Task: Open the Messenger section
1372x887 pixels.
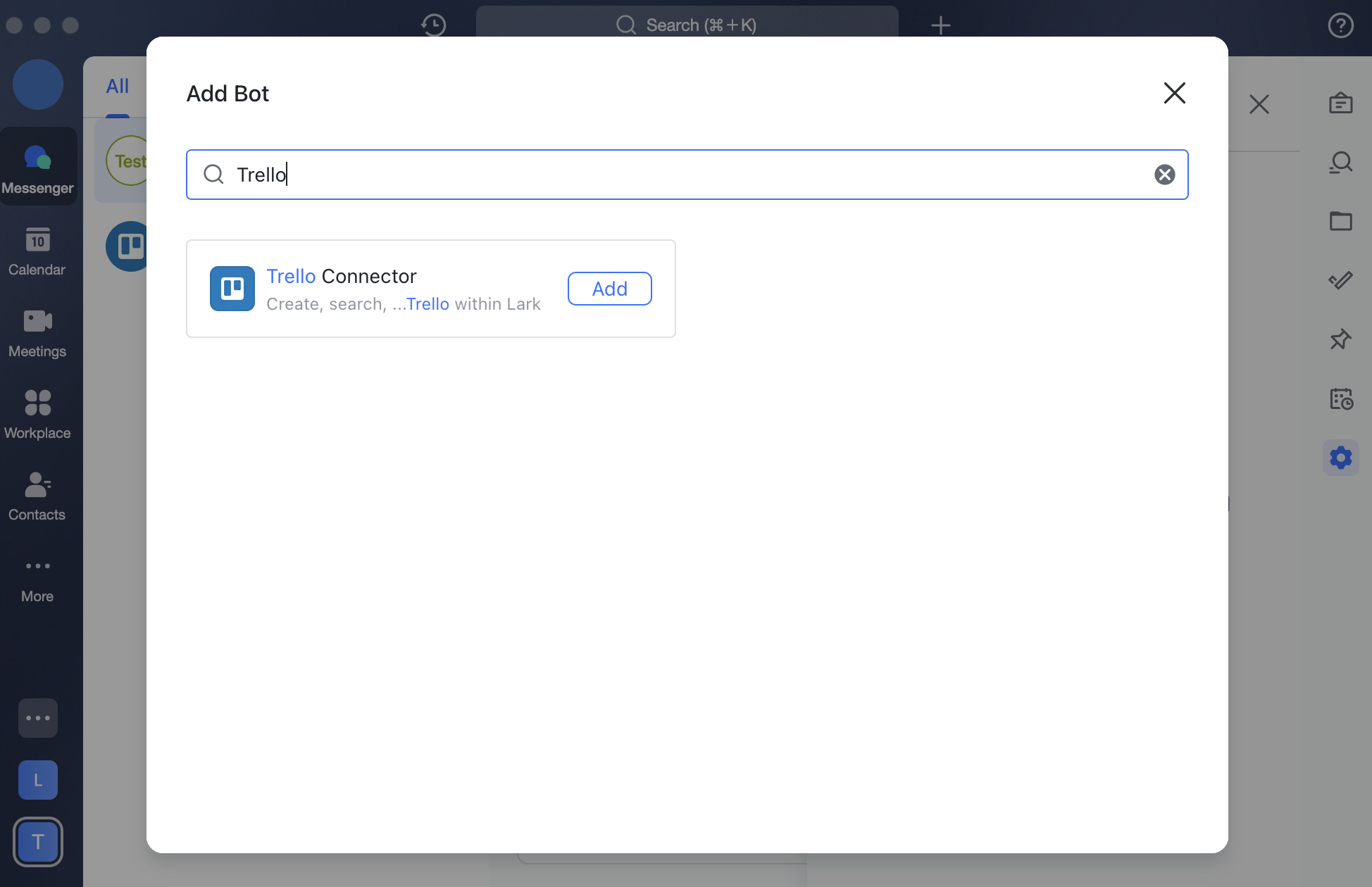Action: point(37,166)
